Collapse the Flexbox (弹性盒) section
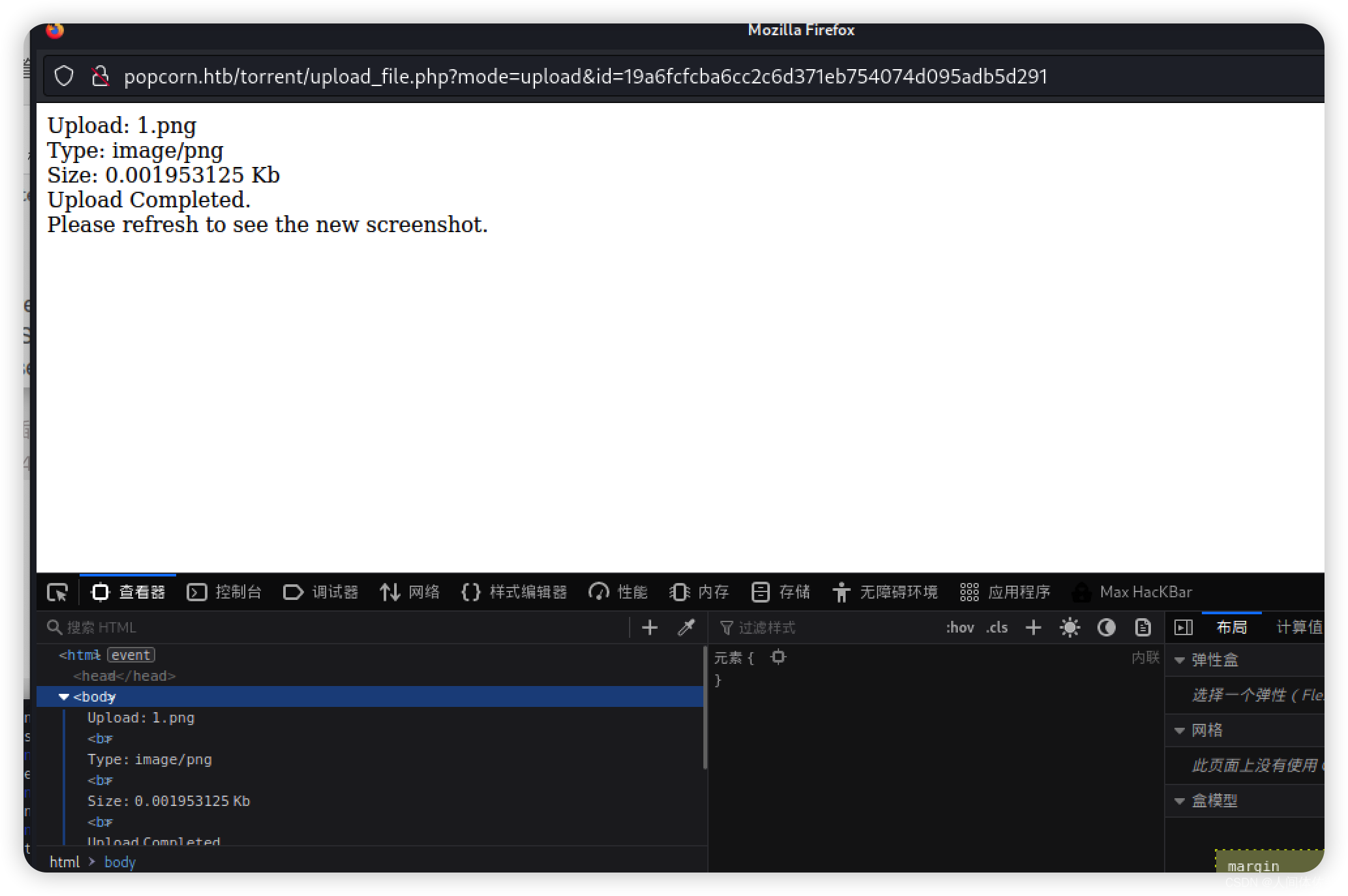The width and height of the screenshot is (1348, 896). pos(1180,660)
